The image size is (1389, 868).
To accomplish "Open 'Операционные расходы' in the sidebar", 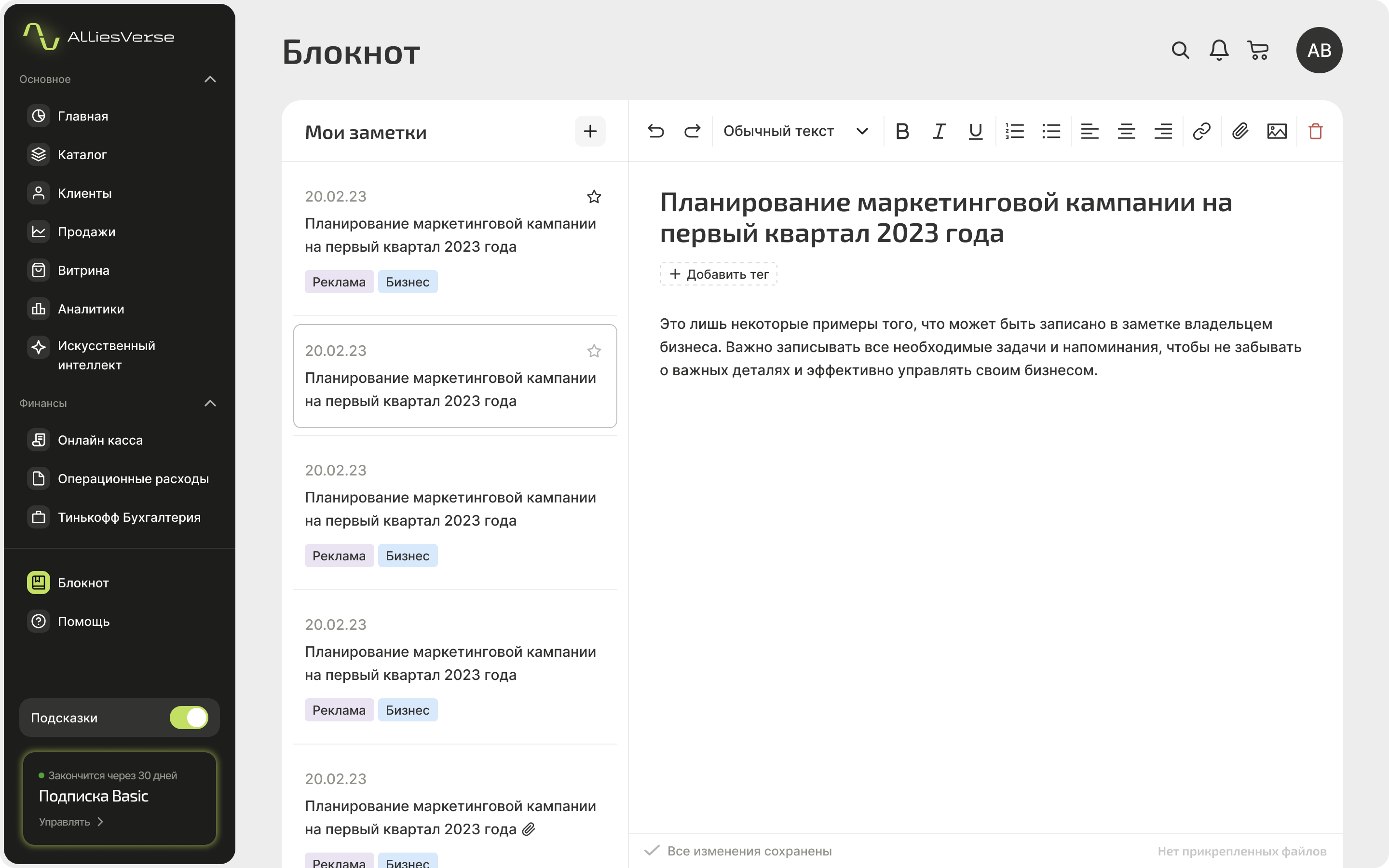I will (x=120, y=478).
